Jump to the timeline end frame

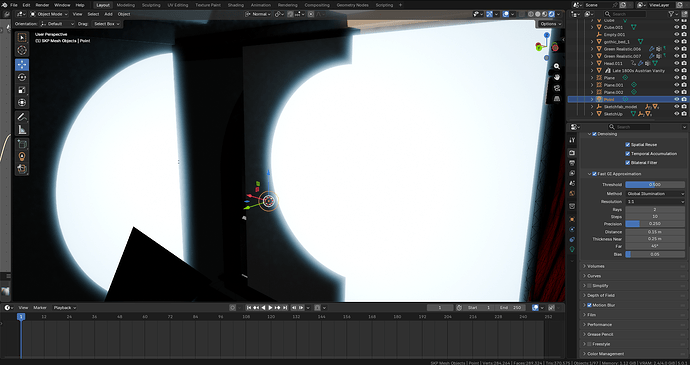pos(285,308)
